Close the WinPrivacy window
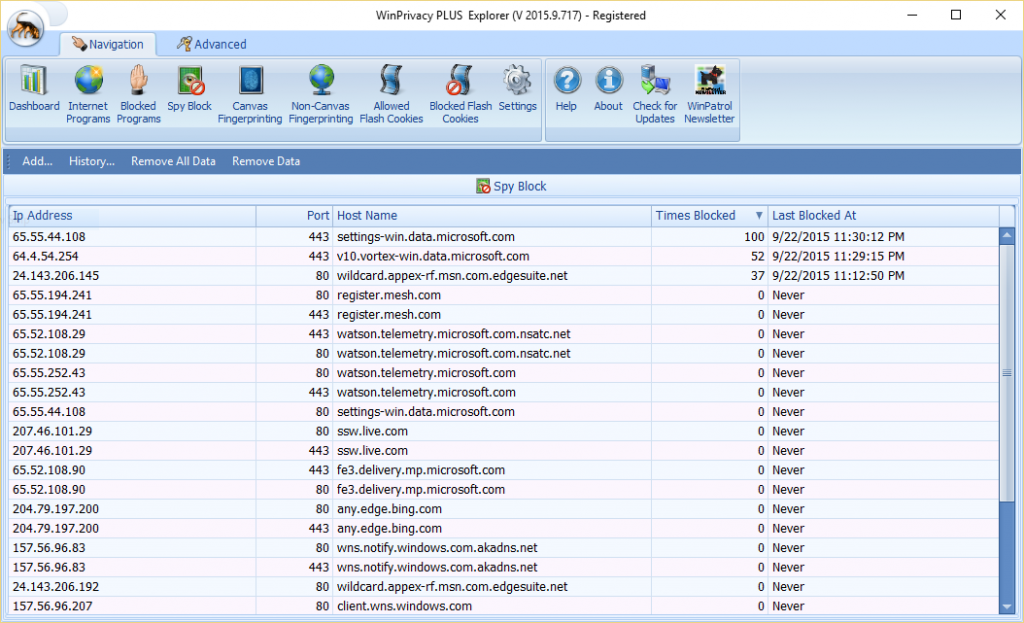This screenshot has height=623, width=1024. [1000, 15]
